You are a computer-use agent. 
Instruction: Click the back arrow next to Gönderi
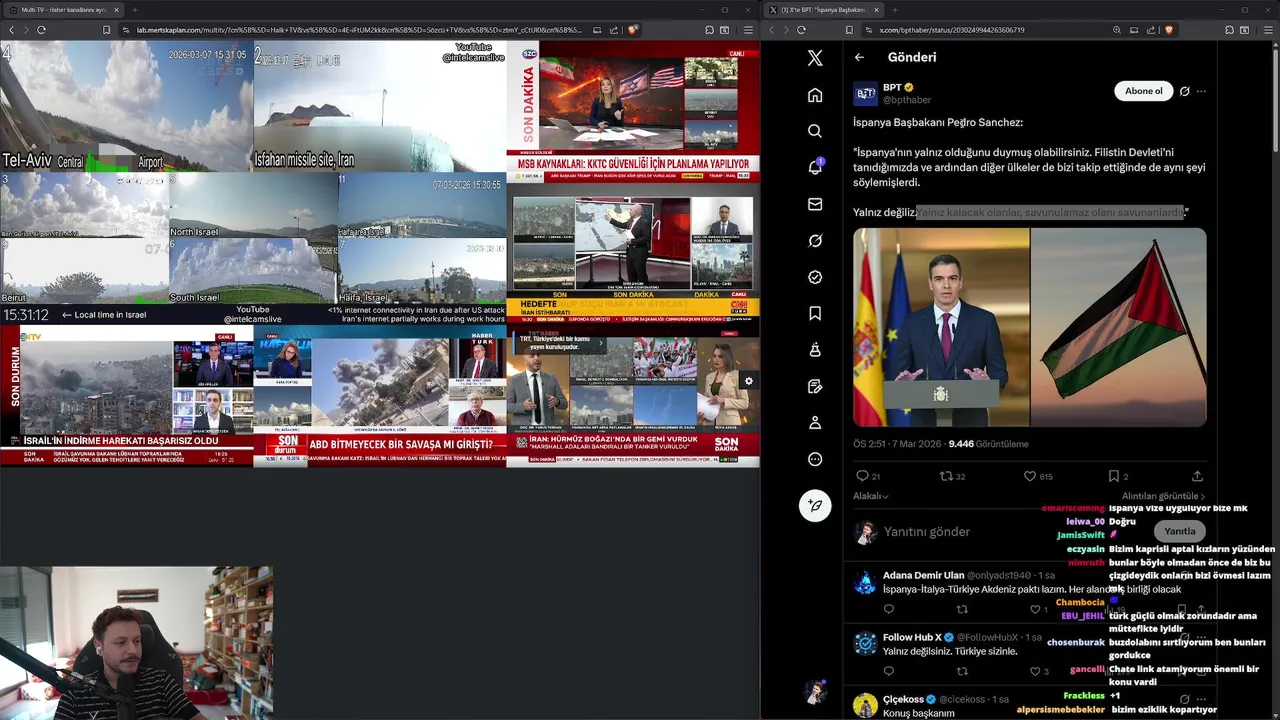(859, 57)
